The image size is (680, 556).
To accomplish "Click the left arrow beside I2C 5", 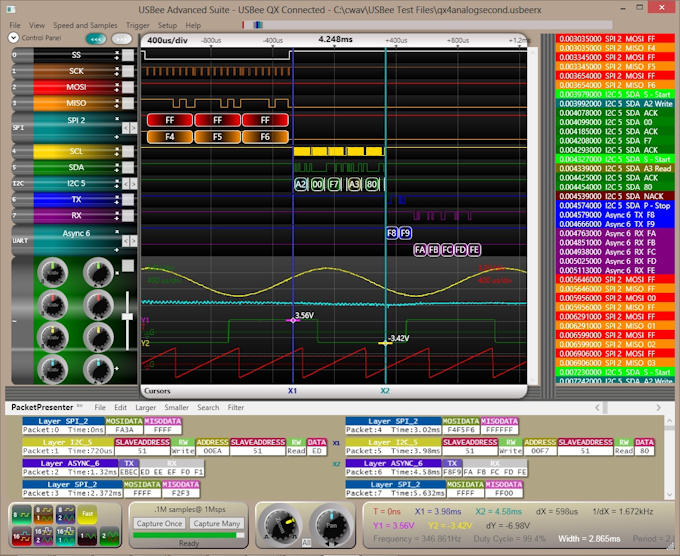I will (x=125, y=184).
